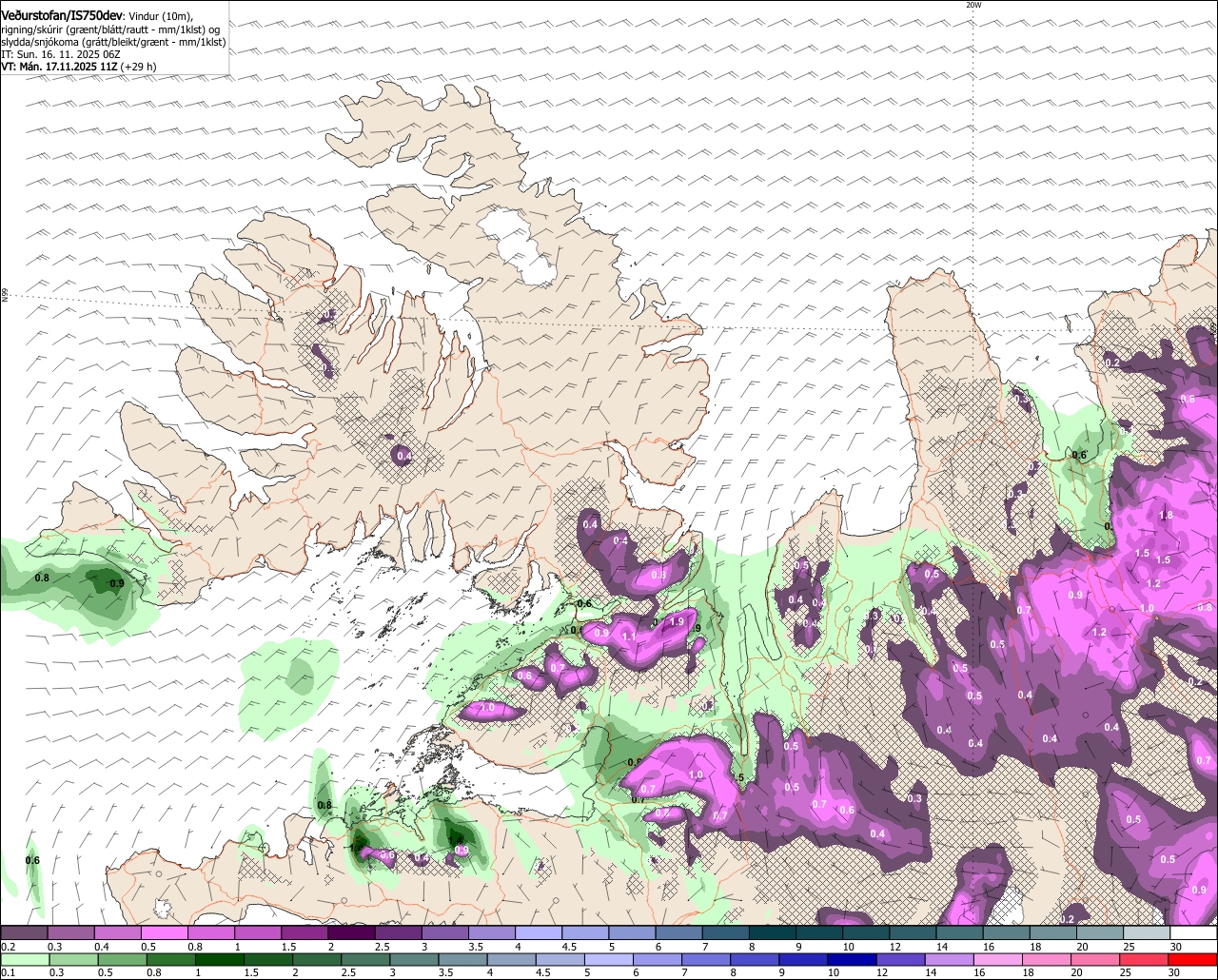1218x980 pixels.
Task: Click the 'rigning/skúrir' description line
Action: point(110,29)
